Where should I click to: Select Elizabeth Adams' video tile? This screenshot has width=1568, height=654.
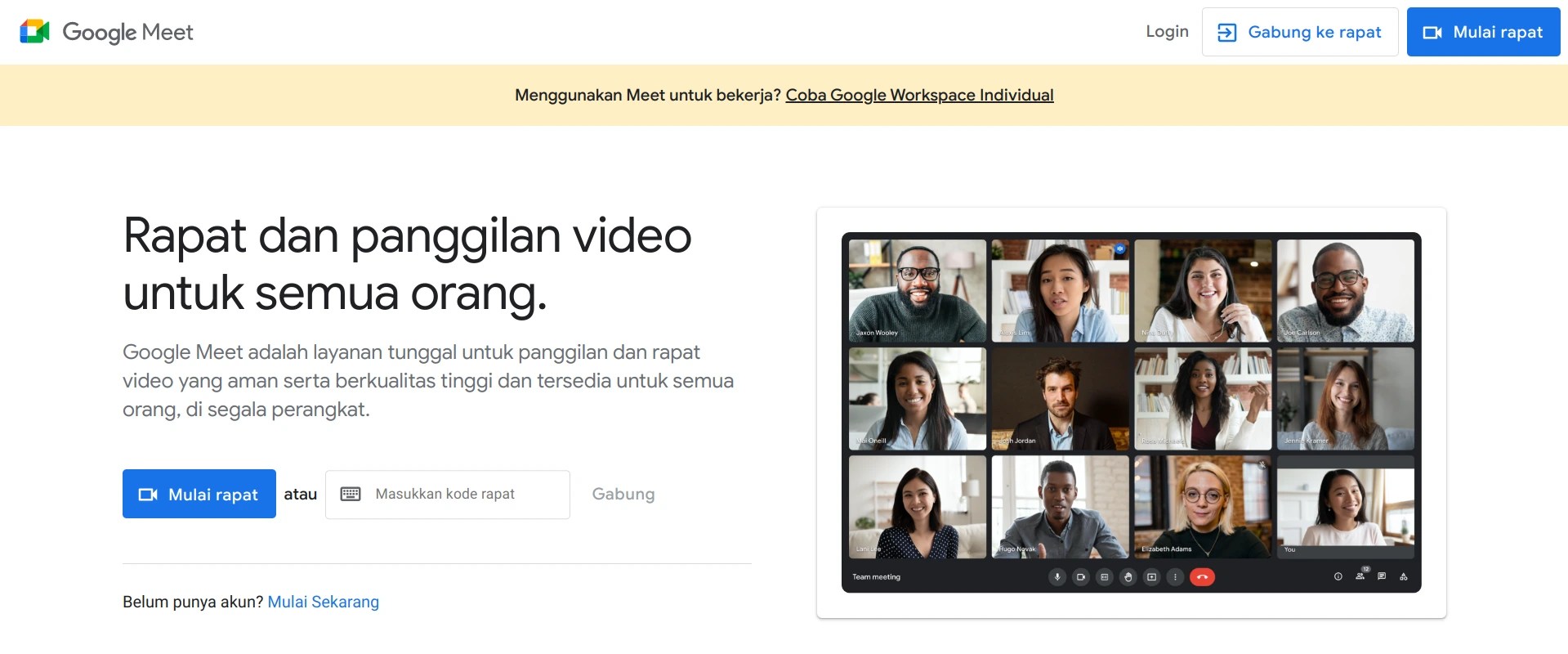tap(1203, 507)
